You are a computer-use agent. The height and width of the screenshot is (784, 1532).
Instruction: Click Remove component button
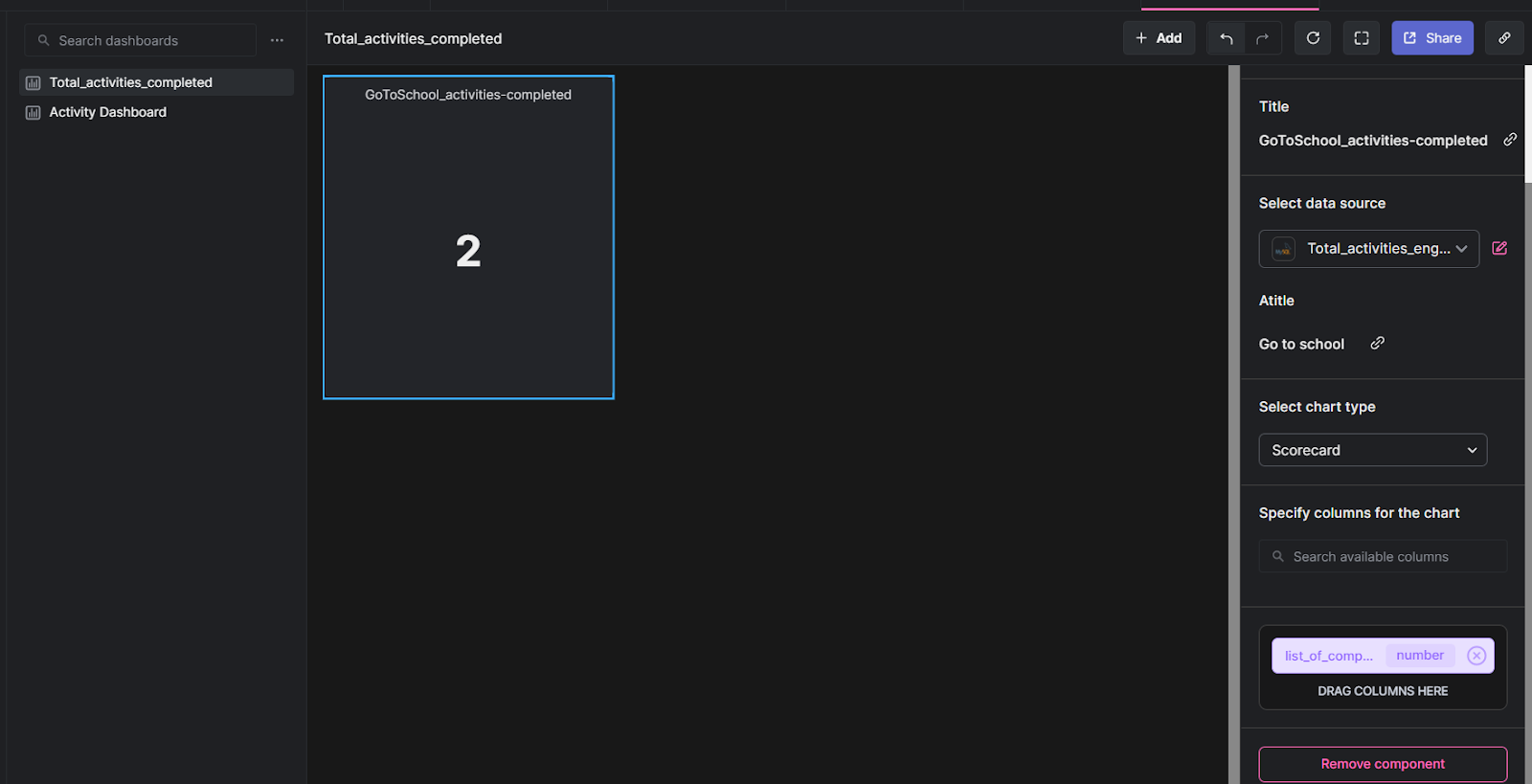click(x=1383, y=764)
